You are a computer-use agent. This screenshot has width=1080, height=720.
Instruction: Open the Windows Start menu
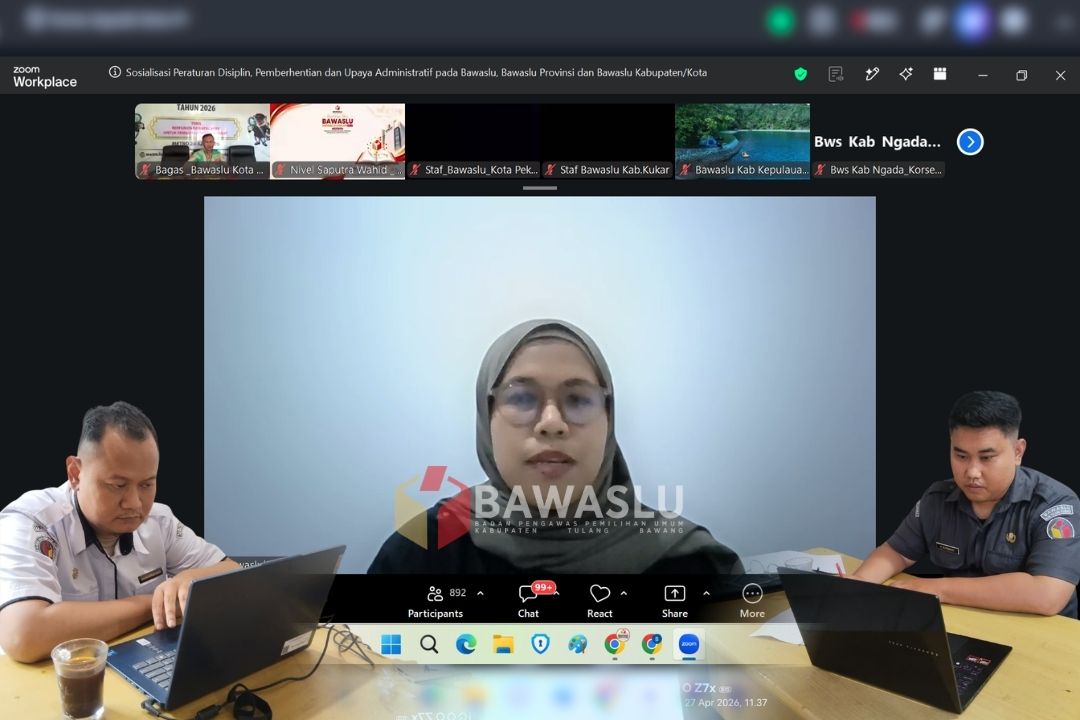391,644
